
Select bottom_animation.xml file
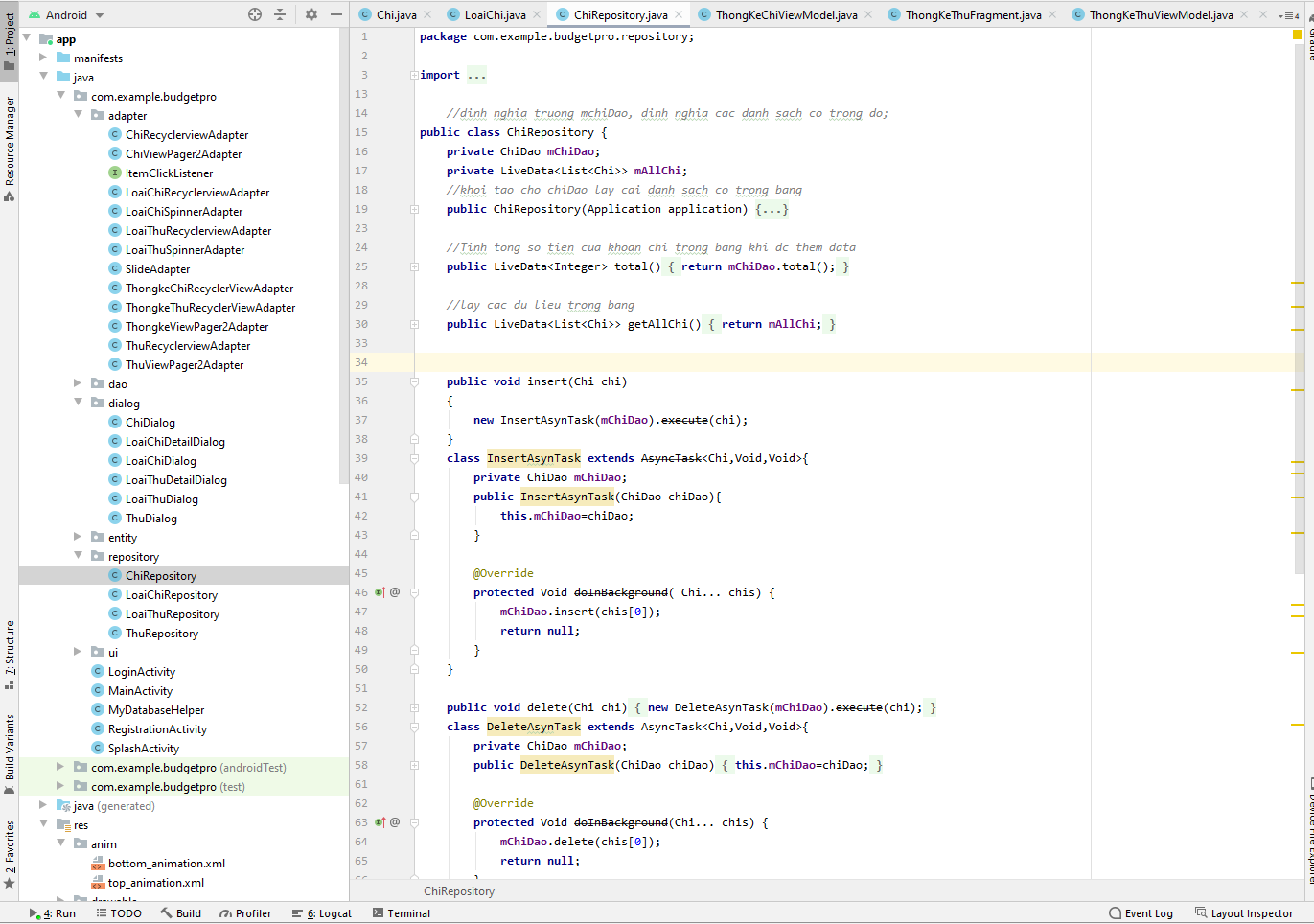coord(166,864)
